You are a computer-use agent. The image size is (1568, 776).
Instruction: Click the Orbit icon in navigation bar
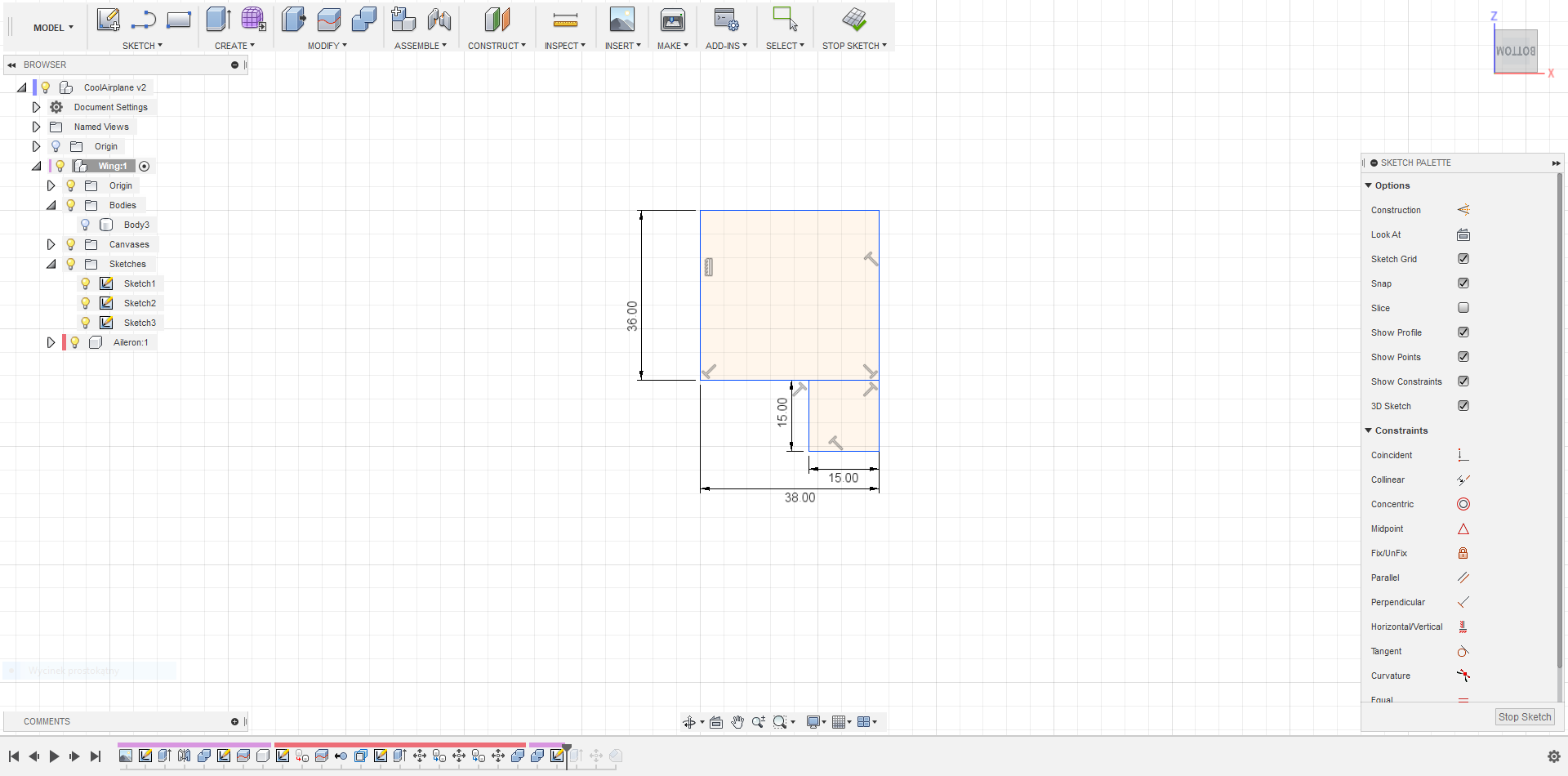pos(689,722)
